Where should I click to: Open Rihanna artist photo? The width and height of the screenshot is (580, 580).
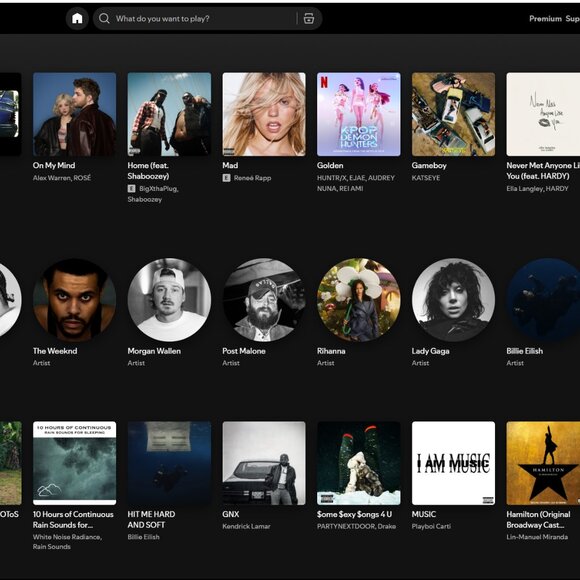[359, 300]
